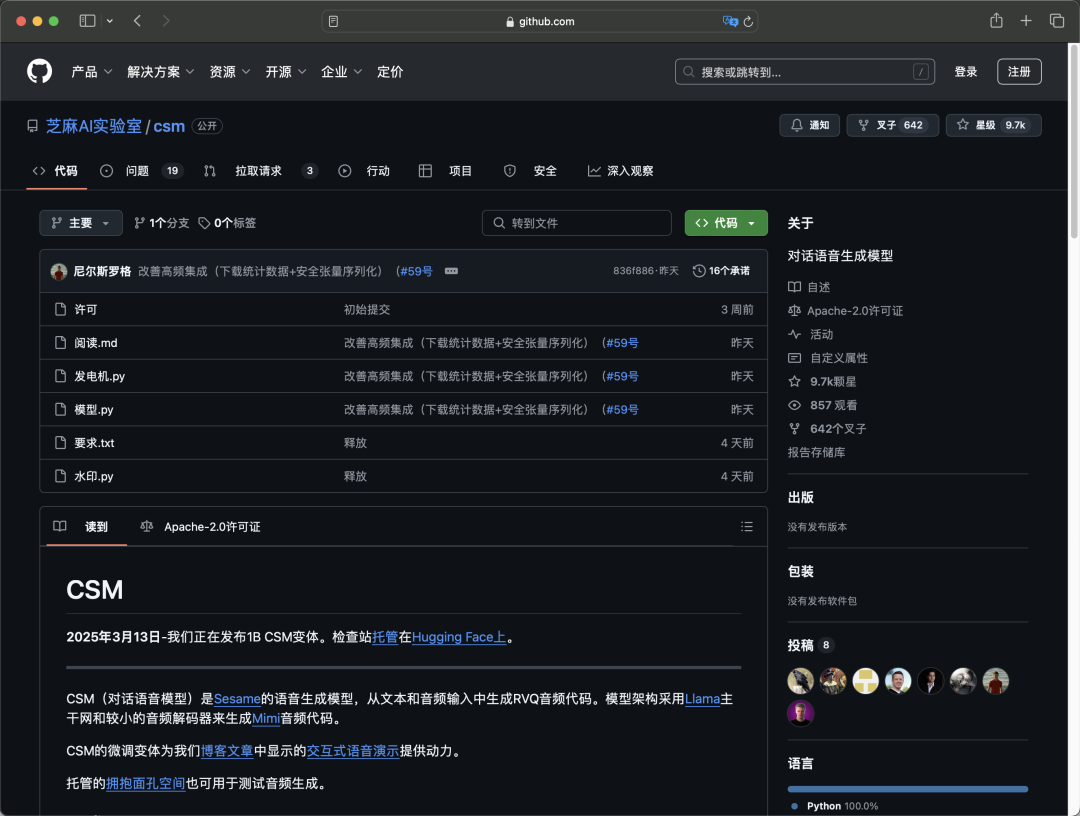Click the clock history icon by 16个承诺
1080x816 pixels.
pos(698,271)
